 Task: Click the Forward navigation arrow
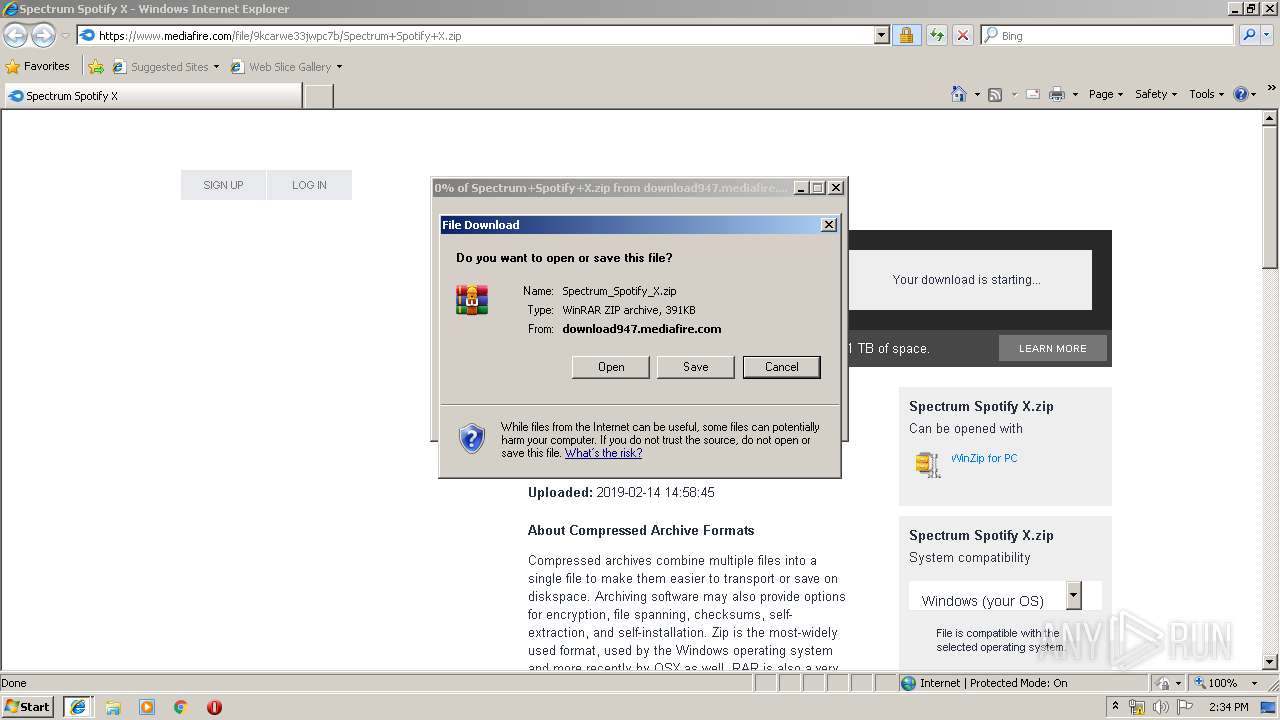[43, 35]
